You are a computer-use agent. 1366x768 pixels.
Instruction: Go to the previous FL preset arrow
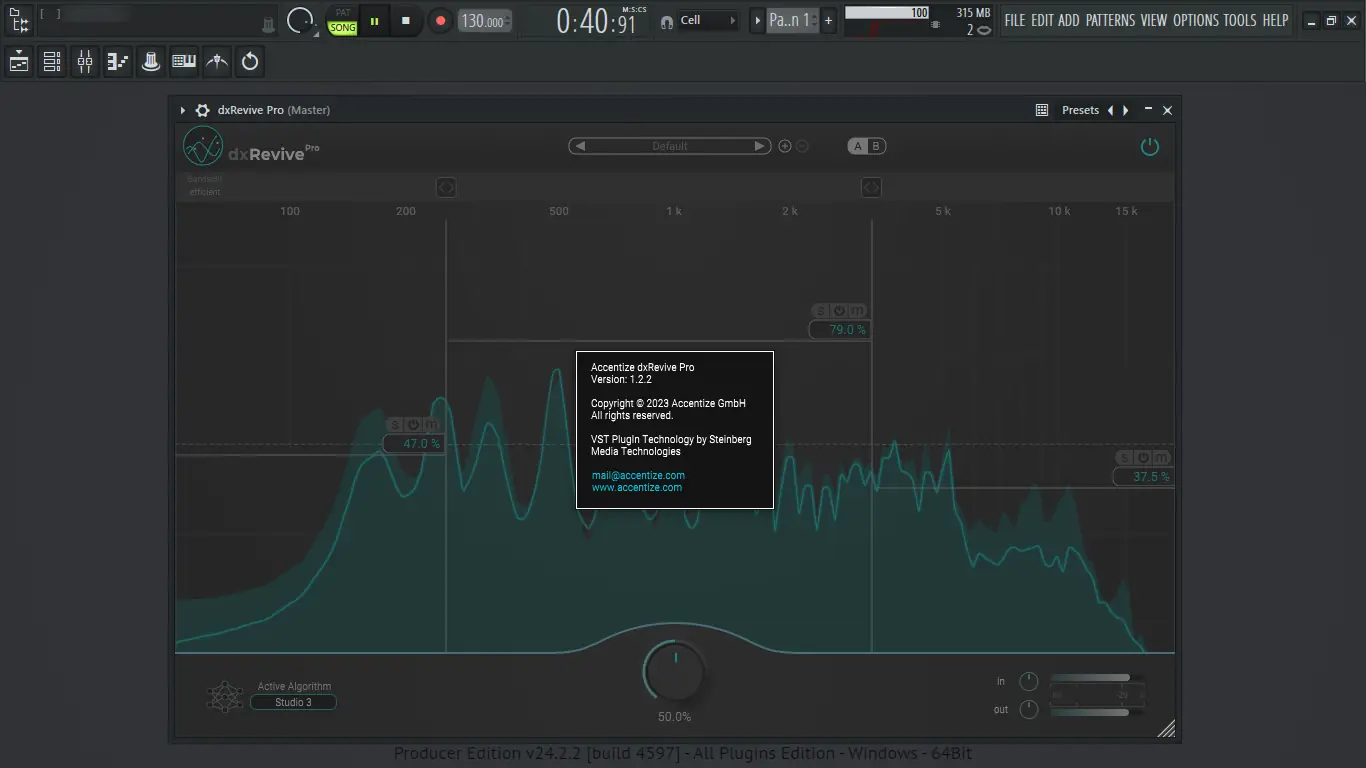click(1110, 110)
